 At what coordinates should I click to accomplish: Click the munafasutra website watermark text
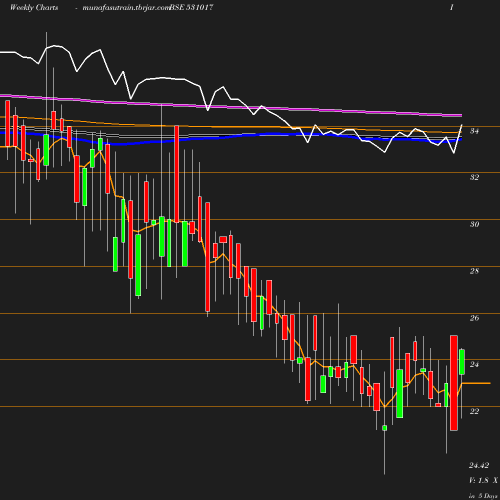(126, 8)
